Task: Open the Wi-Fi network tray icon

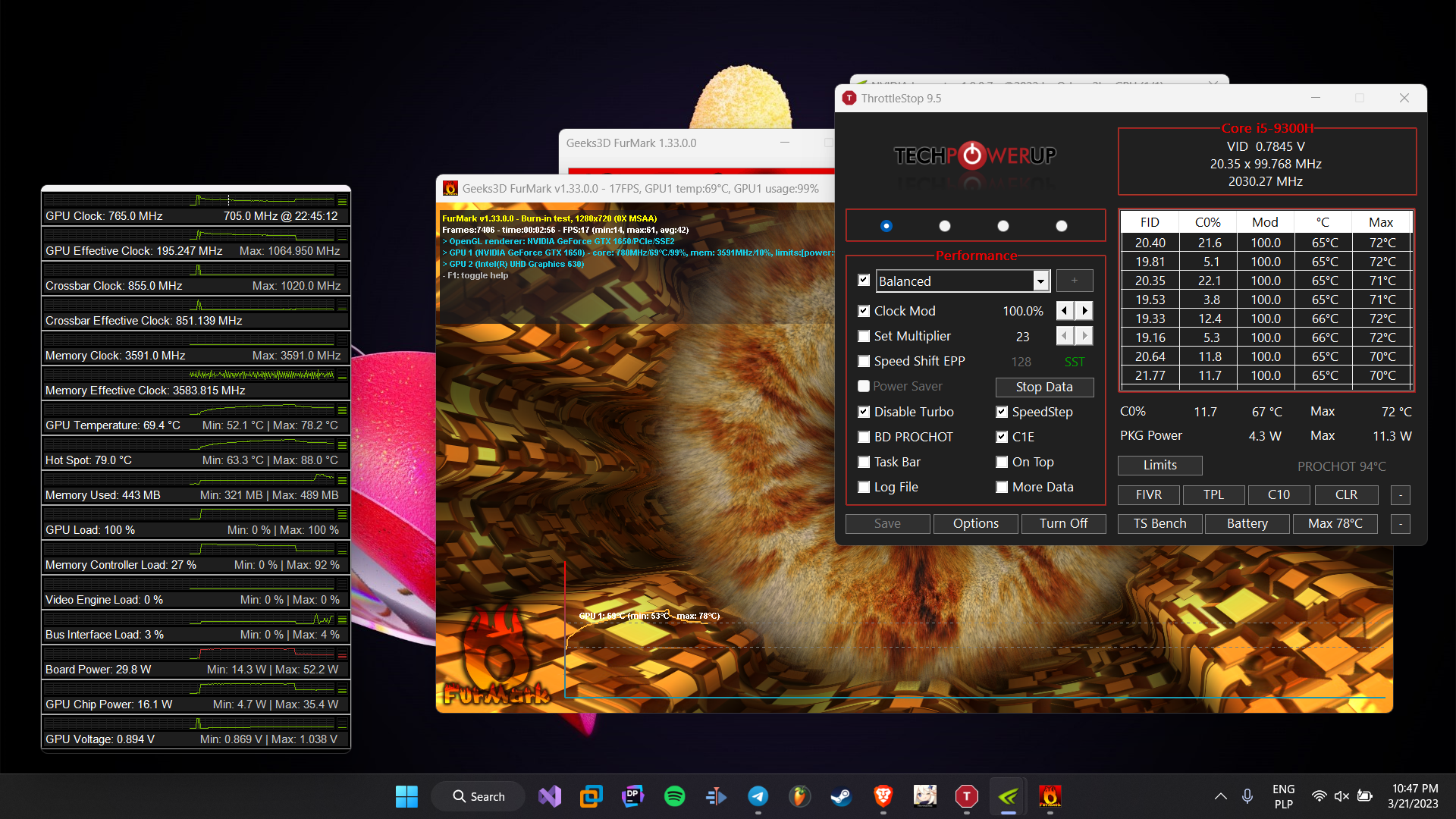Action: 1319,796
